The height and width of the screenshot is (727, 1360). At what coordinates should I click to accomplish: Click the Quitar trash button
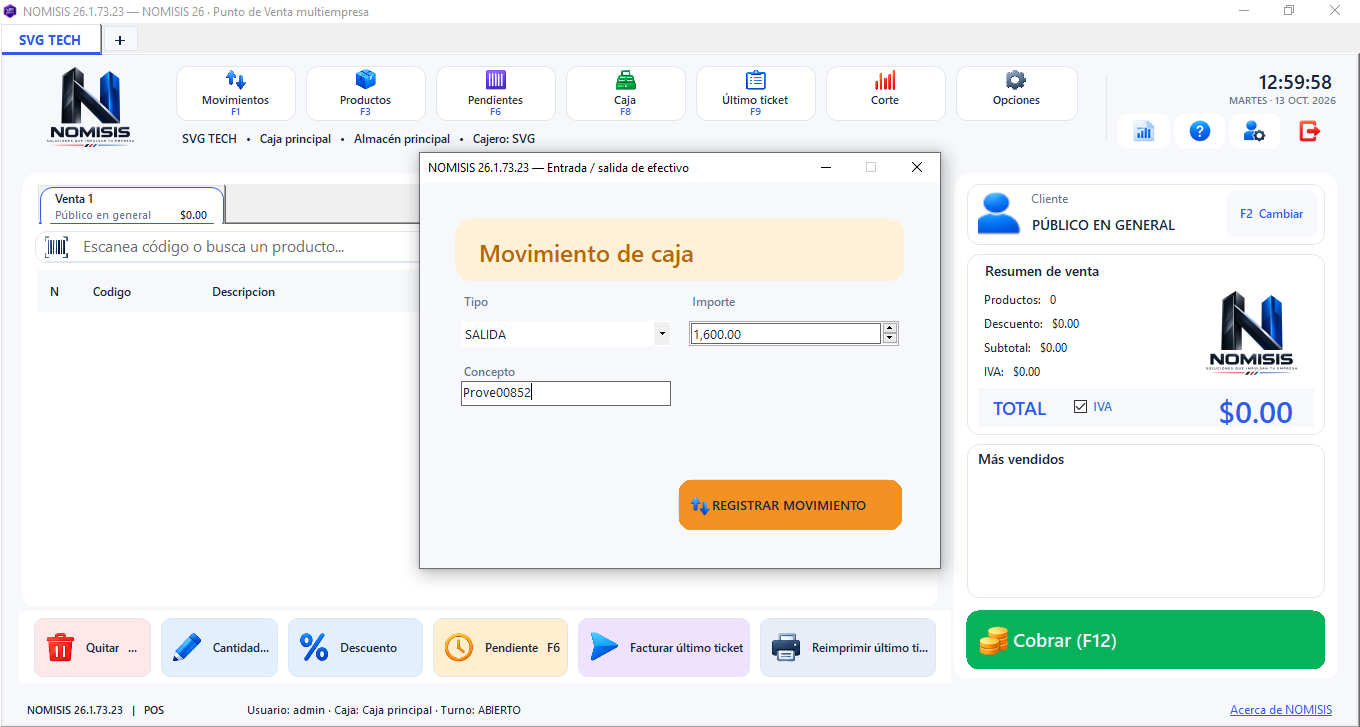[92, 647]
